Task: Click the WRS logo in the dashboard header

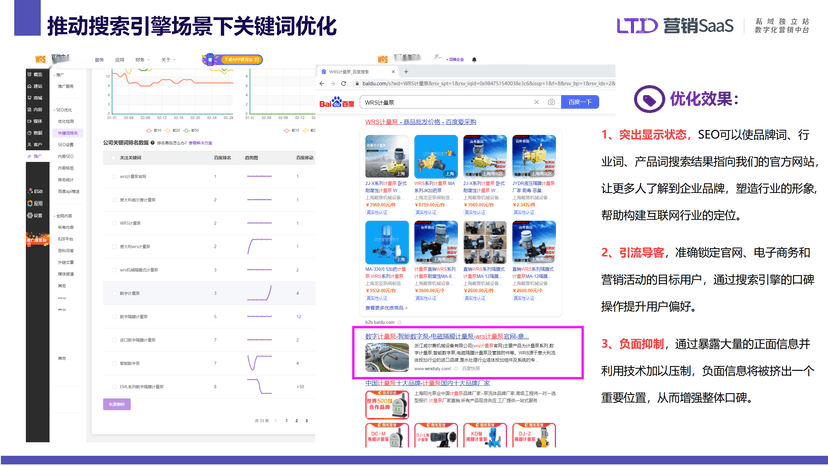Action: pos(42,59)
